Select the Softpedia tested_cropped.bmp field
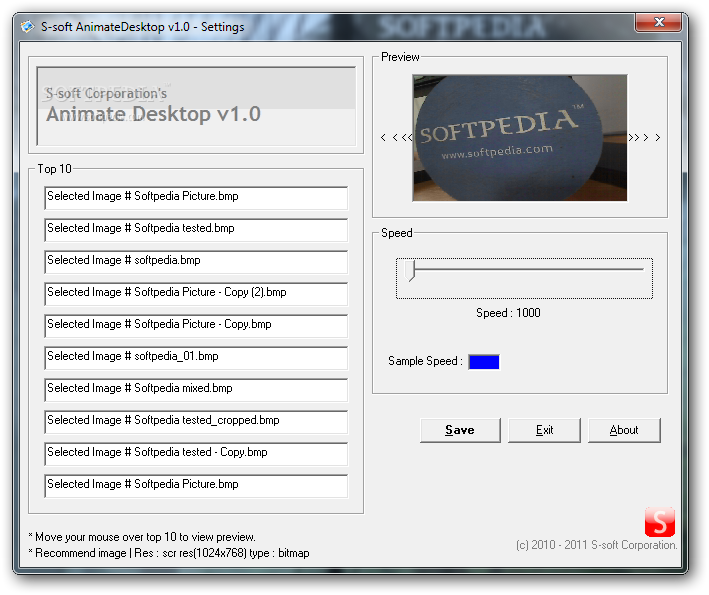Image resolution: width=709 pixels, height=595 pixels. (x=196, y=422)
